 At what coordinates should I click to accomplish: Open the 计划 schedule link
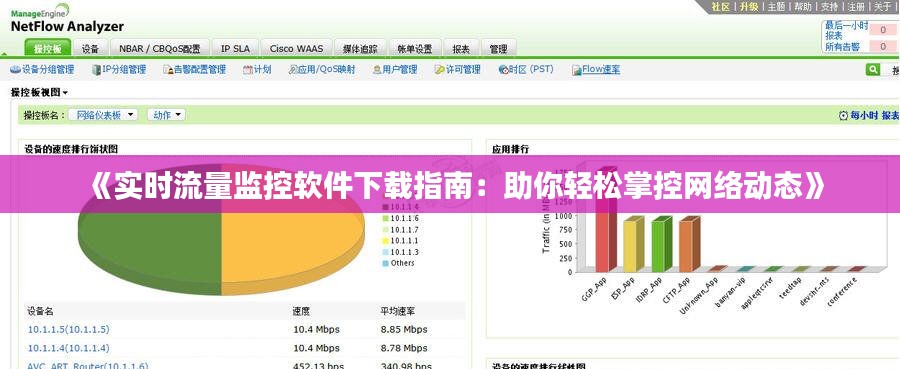pyautogui.click(x=262, y=69)
